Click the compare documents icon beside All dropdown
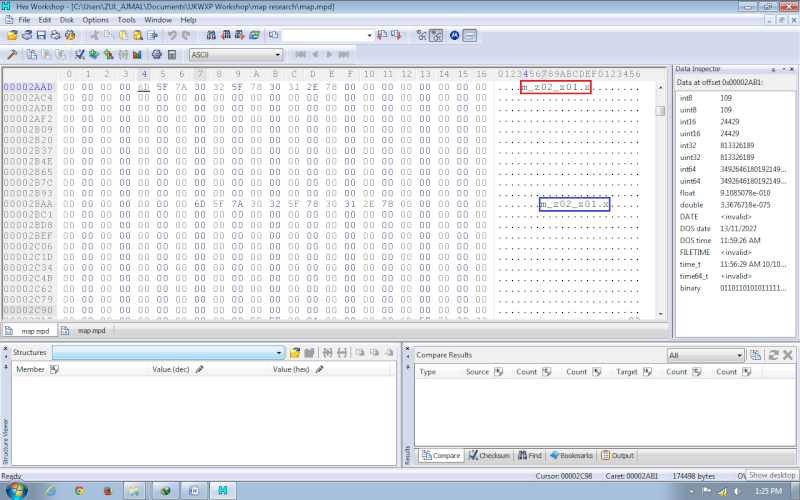The image size is (800, 500). 756,355
